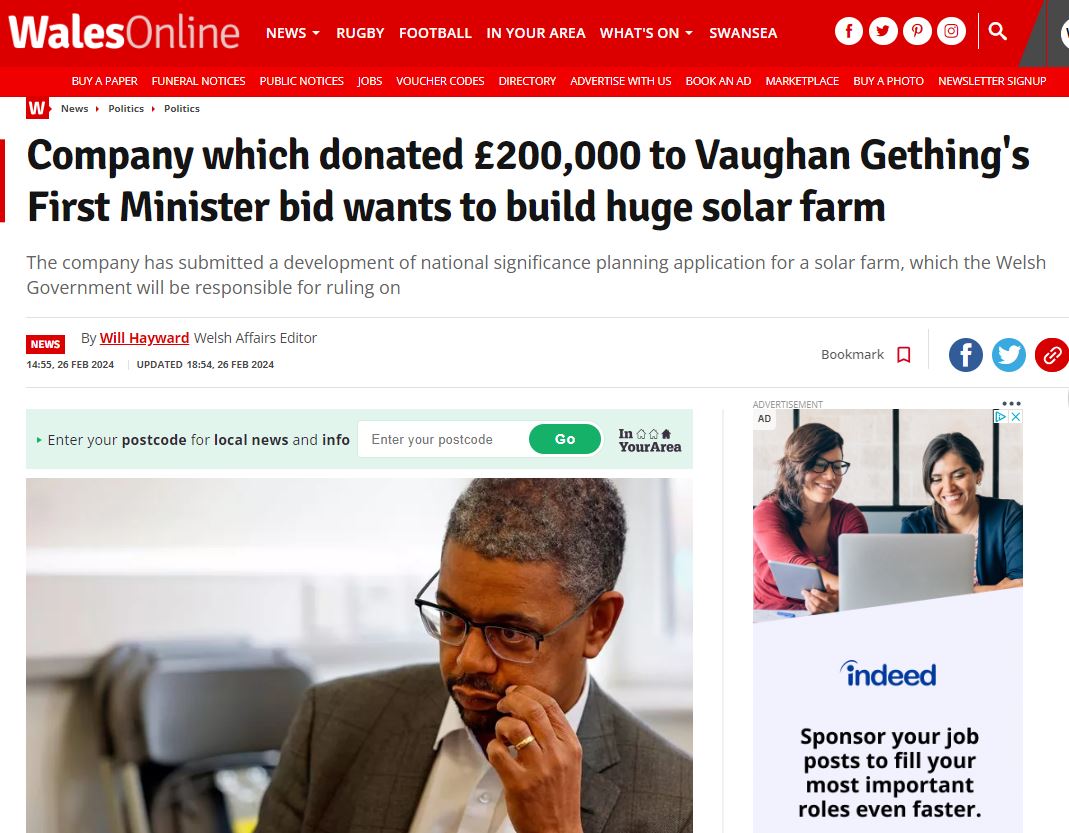Copy article link with red link icon
Screen dimensions: 1069x833
point(1051,354)
